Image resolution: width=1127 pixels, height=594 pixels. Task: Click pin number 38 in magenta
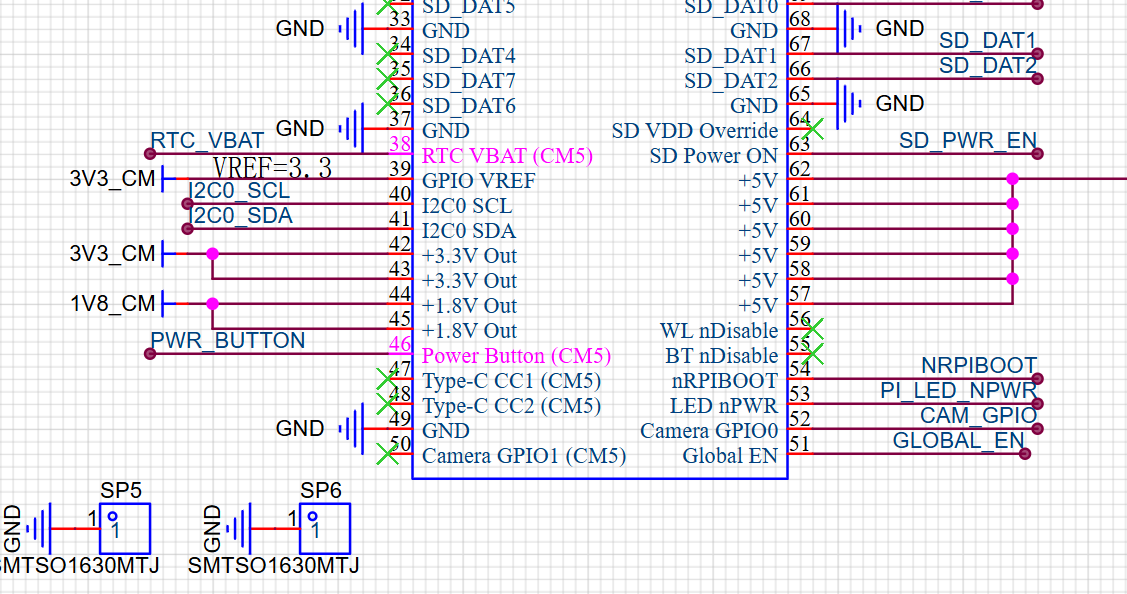400,144
